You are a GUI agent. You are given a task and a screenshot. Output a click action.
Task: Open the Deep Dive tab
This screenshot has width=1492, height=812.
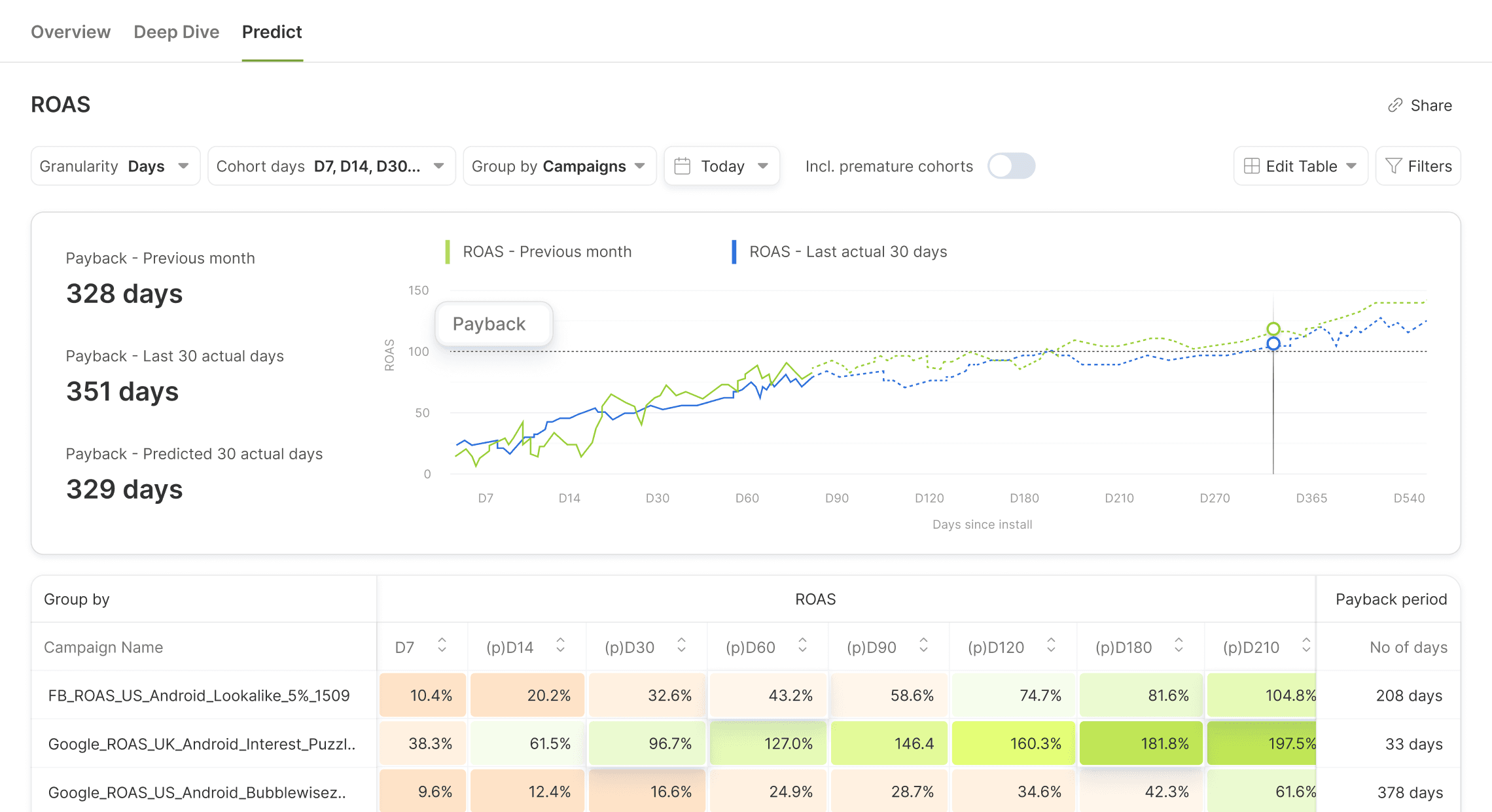[x=176, y=32]
